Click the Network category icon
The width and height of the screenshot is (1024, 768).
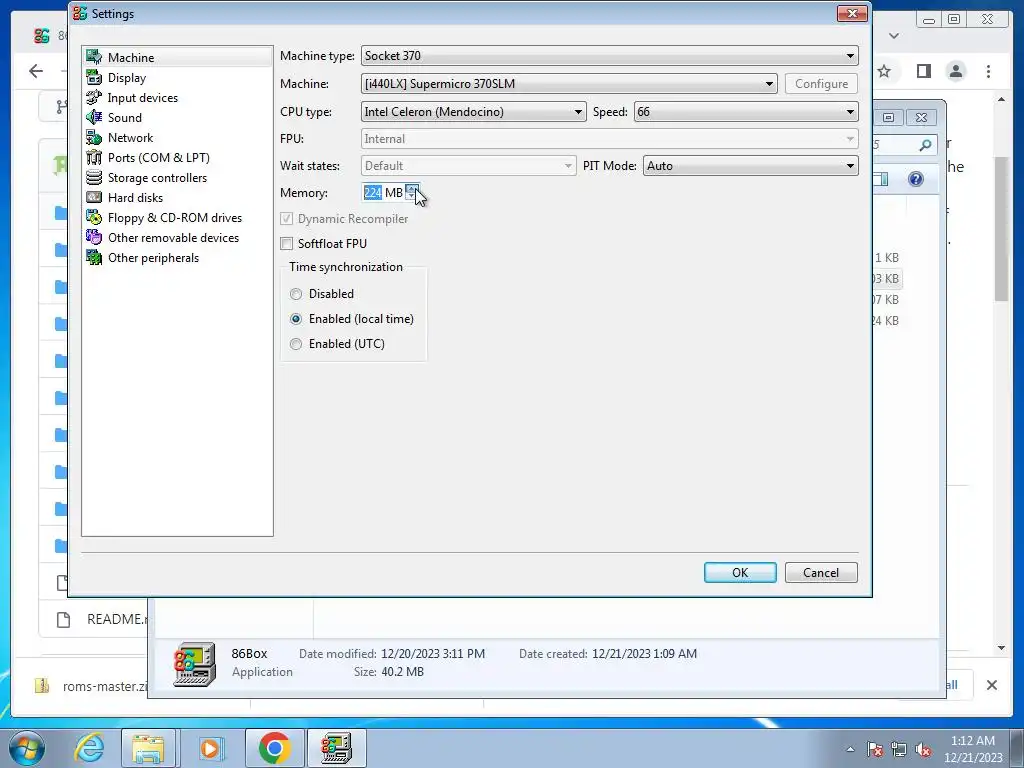[94, 138]
